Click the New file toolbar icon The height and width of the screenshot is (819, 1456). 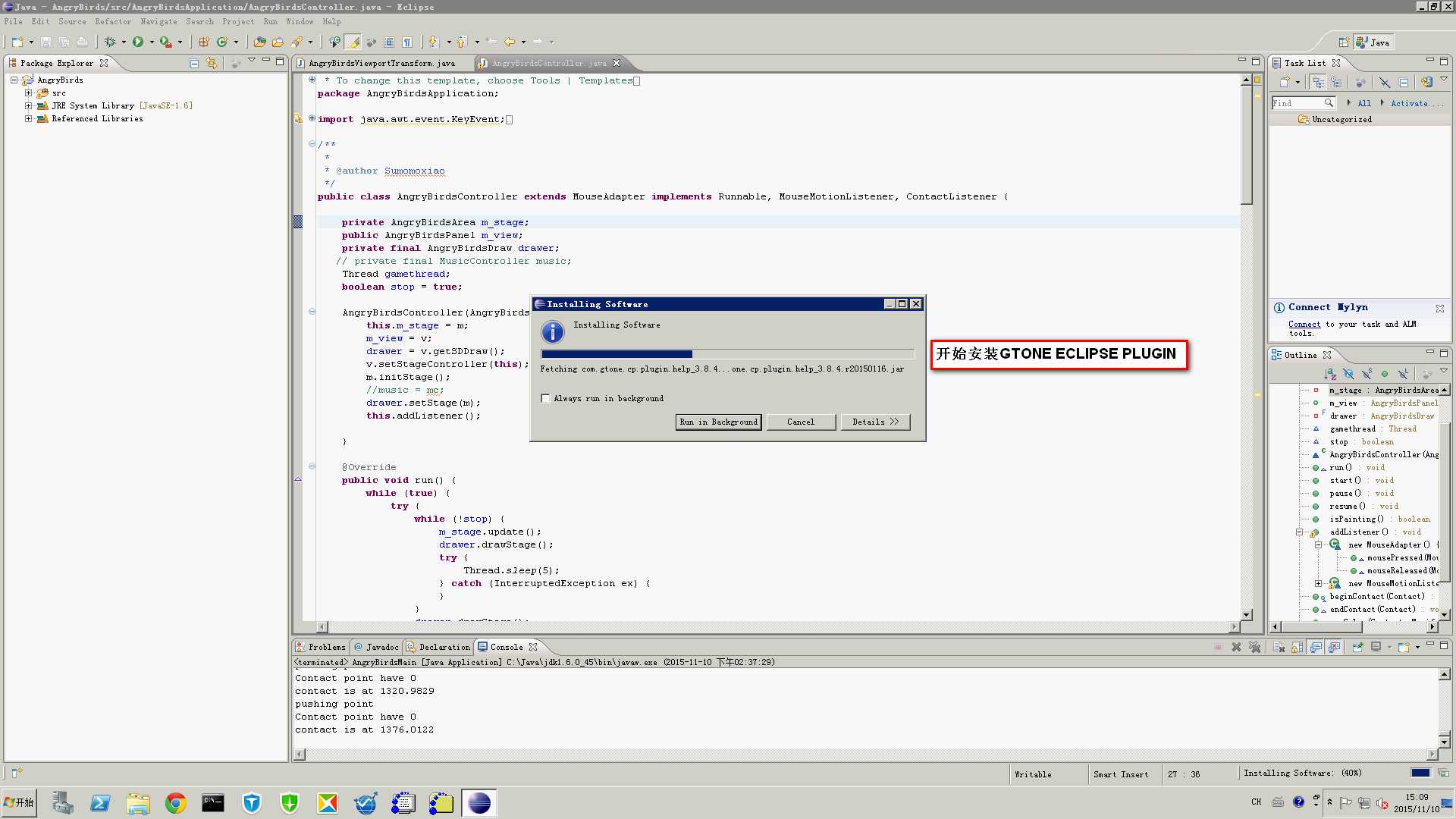pos(17,42)
